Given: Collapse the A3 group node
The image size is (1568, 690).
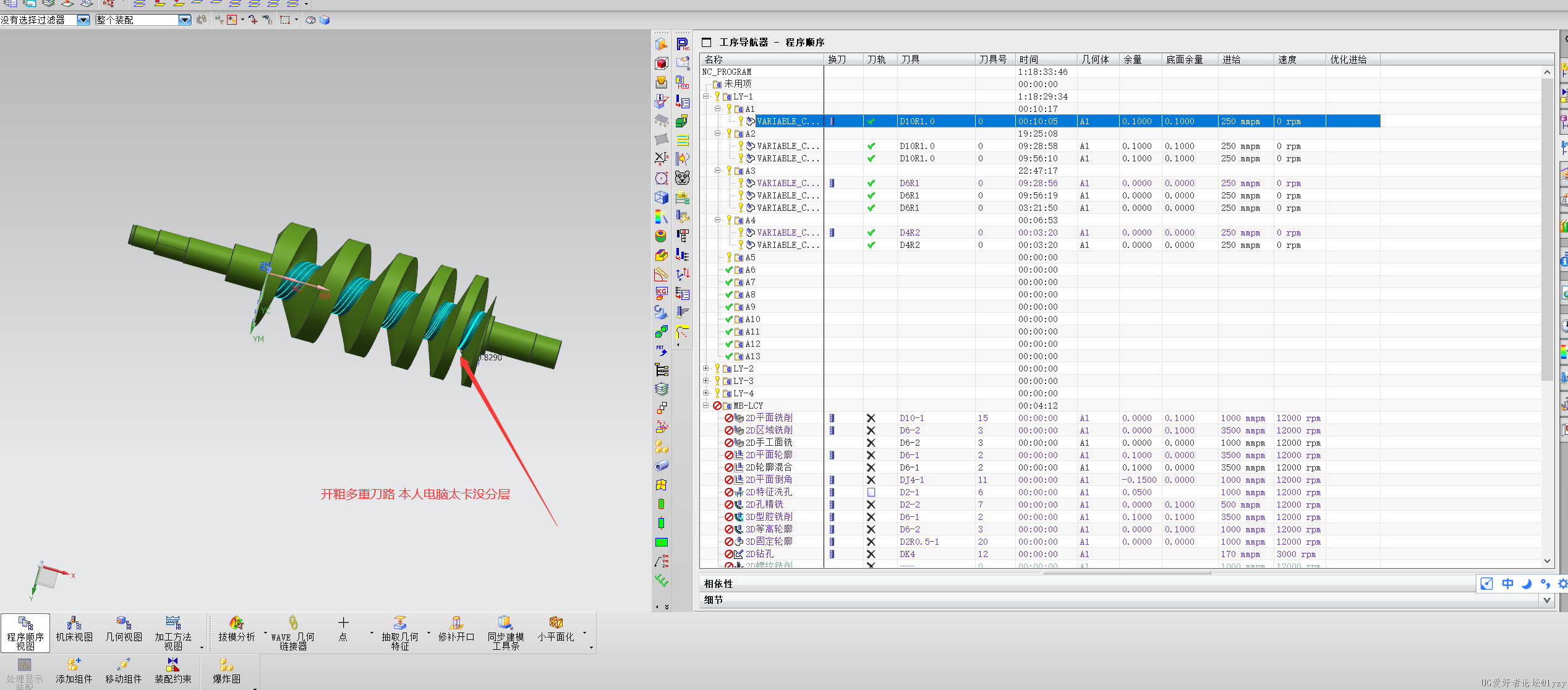Looking at the screenshot, I should click(x=718, y=171).
